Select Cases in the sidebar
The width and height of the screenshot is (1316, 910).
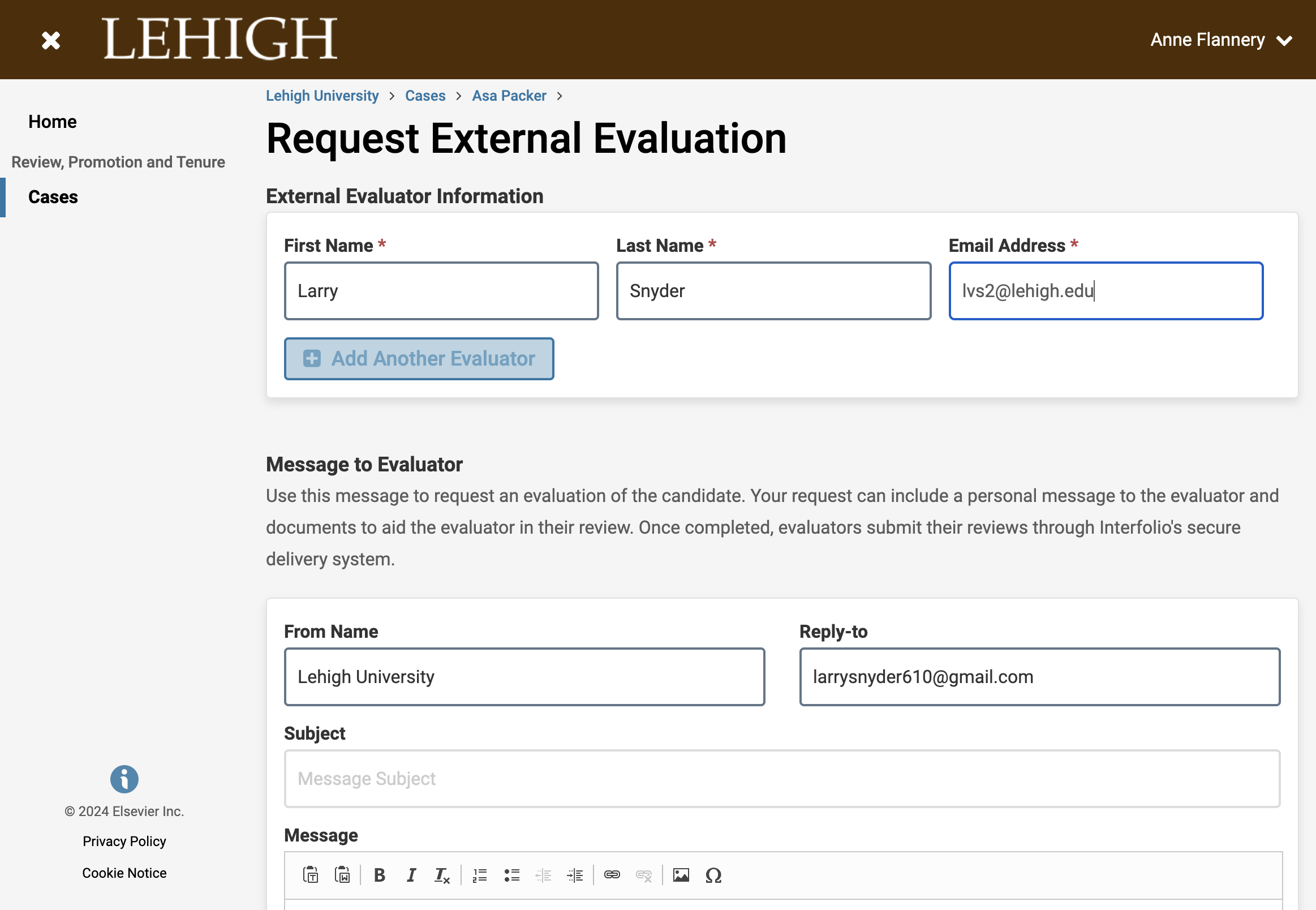pyautogui.click(x=53, y=197)
